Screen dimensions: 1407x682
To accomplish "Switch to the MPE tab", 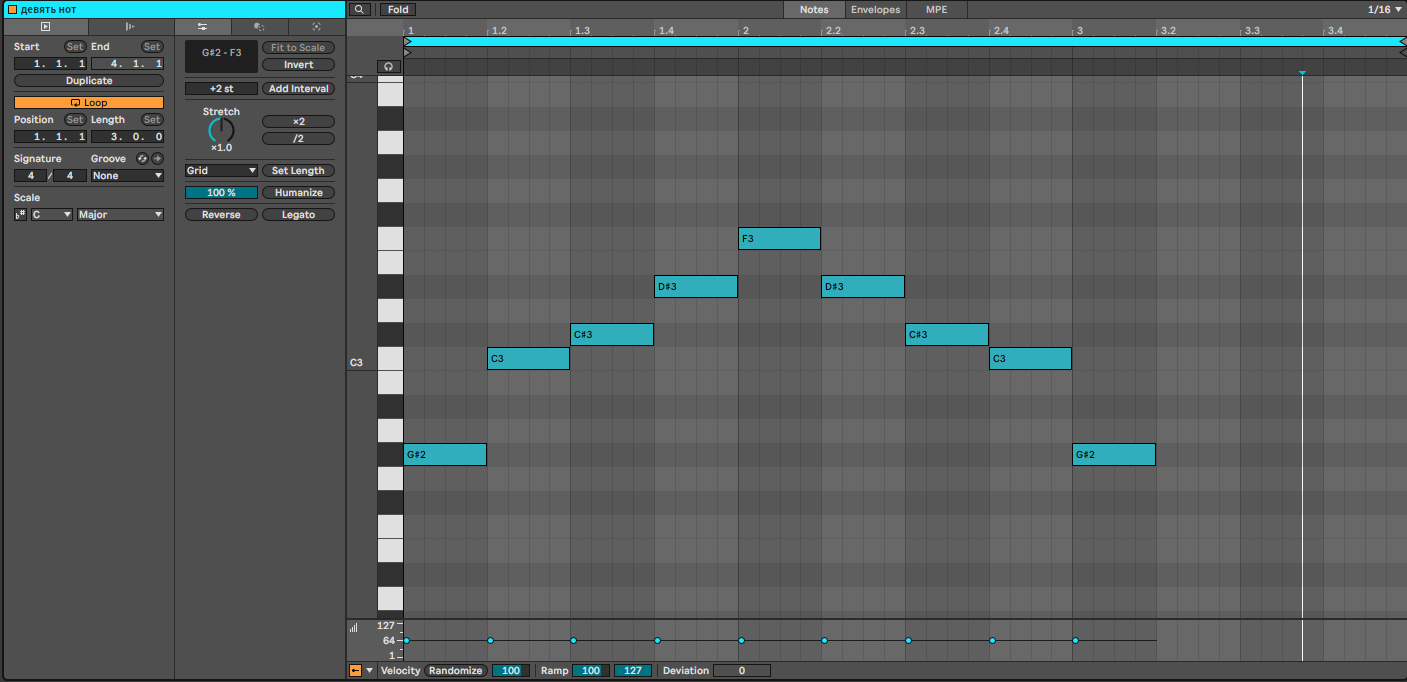I will (937, 10).
